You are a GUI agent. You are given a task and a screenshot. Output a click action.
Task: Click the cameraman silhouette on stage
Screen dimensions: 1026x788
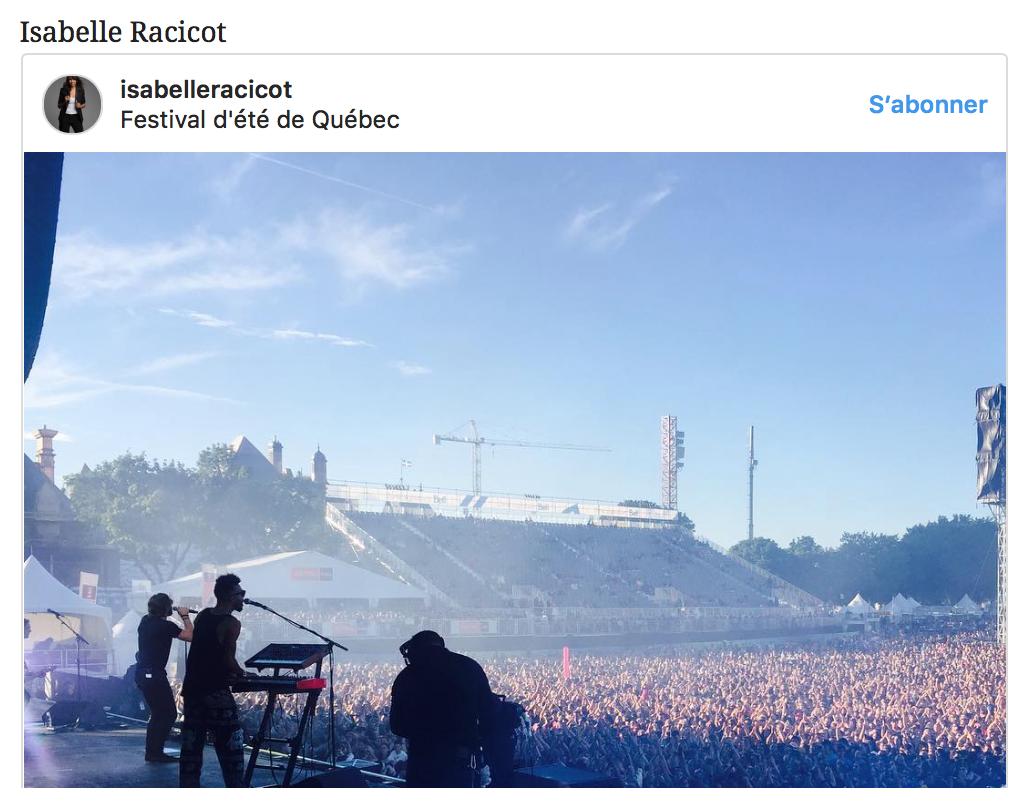point(445,709)
